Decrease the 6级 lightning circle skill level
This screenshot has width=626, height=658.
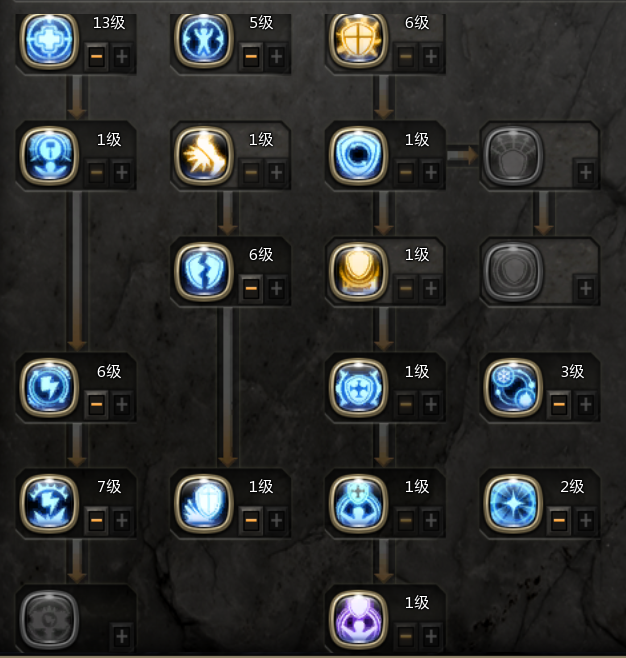[x=97, y=404]
